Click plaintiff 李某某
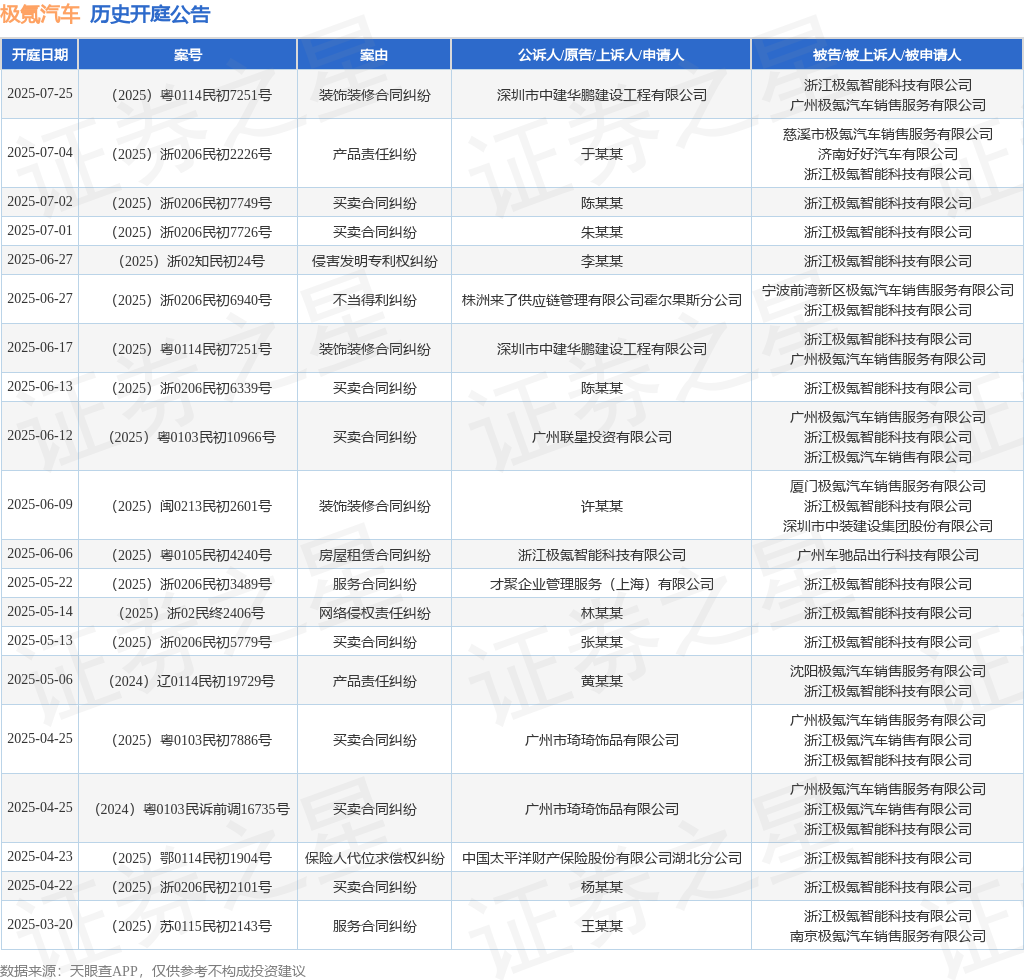This screenshot has width=1024, height=980. pos(601,261)
